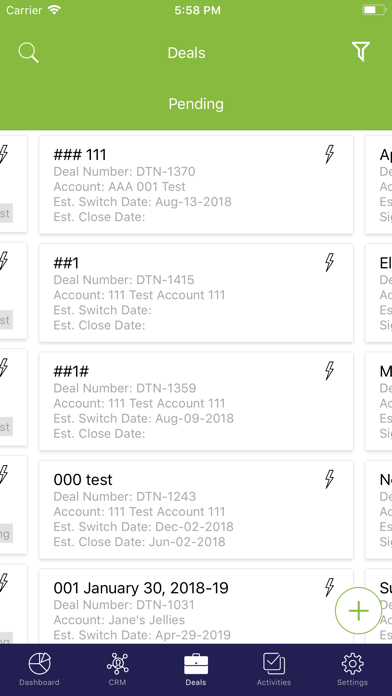Switch to the CRM tab
This screenshot has height=696, width=392.
117,669
